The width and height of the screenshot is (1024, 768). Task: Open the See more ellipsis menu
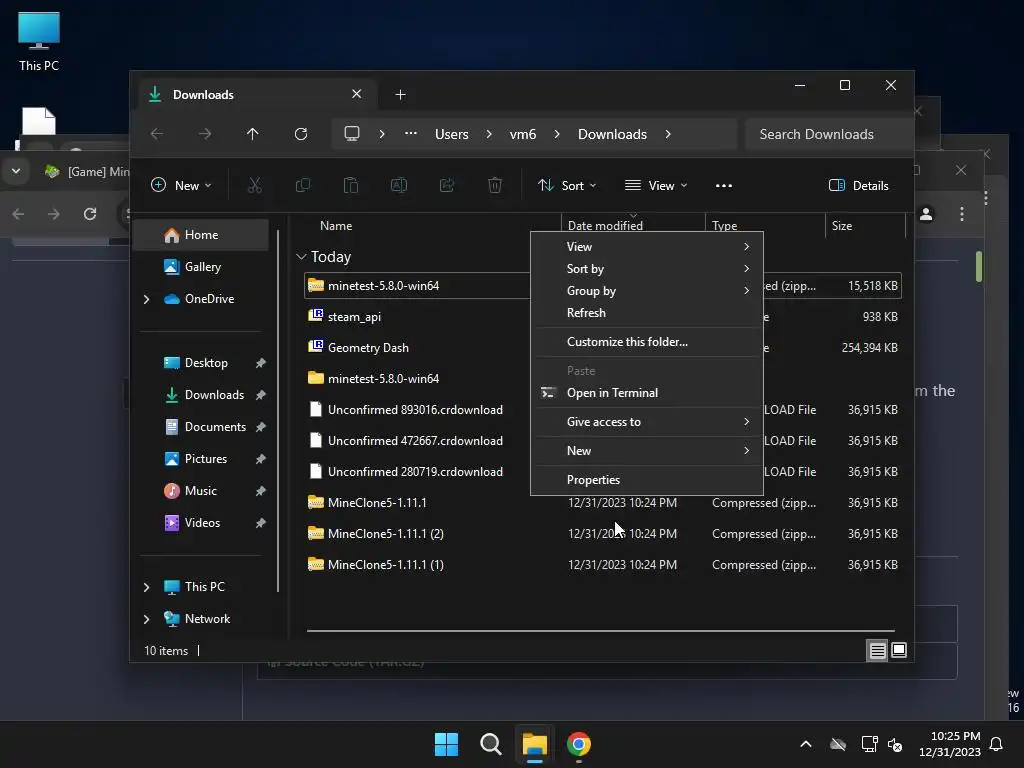pos(724,185)
